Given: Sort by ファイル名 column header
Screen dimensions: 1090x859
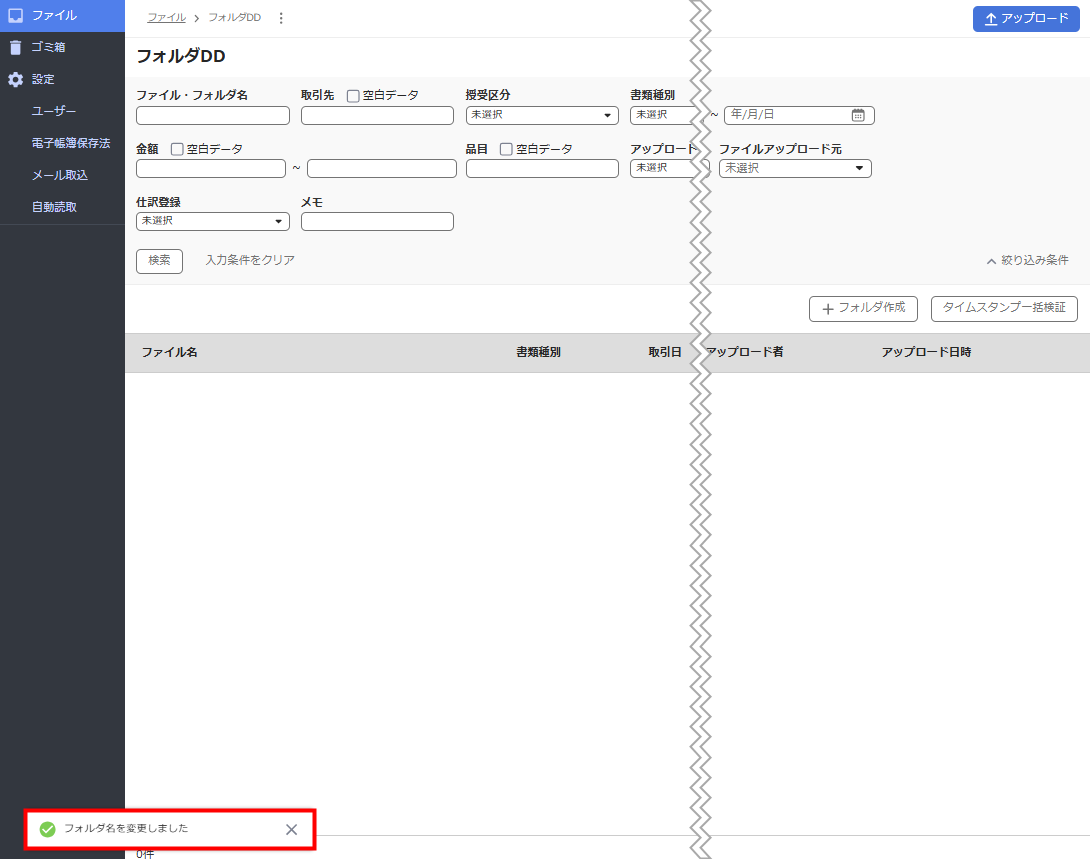Looking at the screenshot, I should [170, 352].
